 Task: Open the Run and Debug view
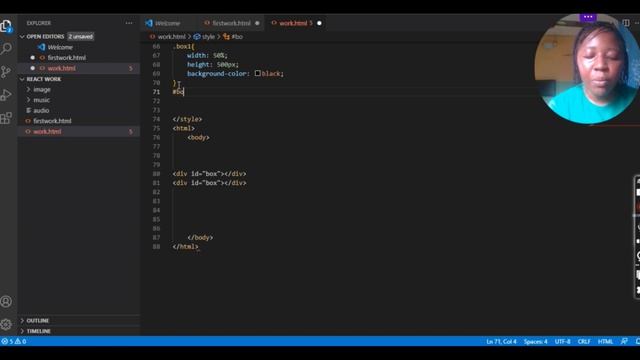pos(6,95)
